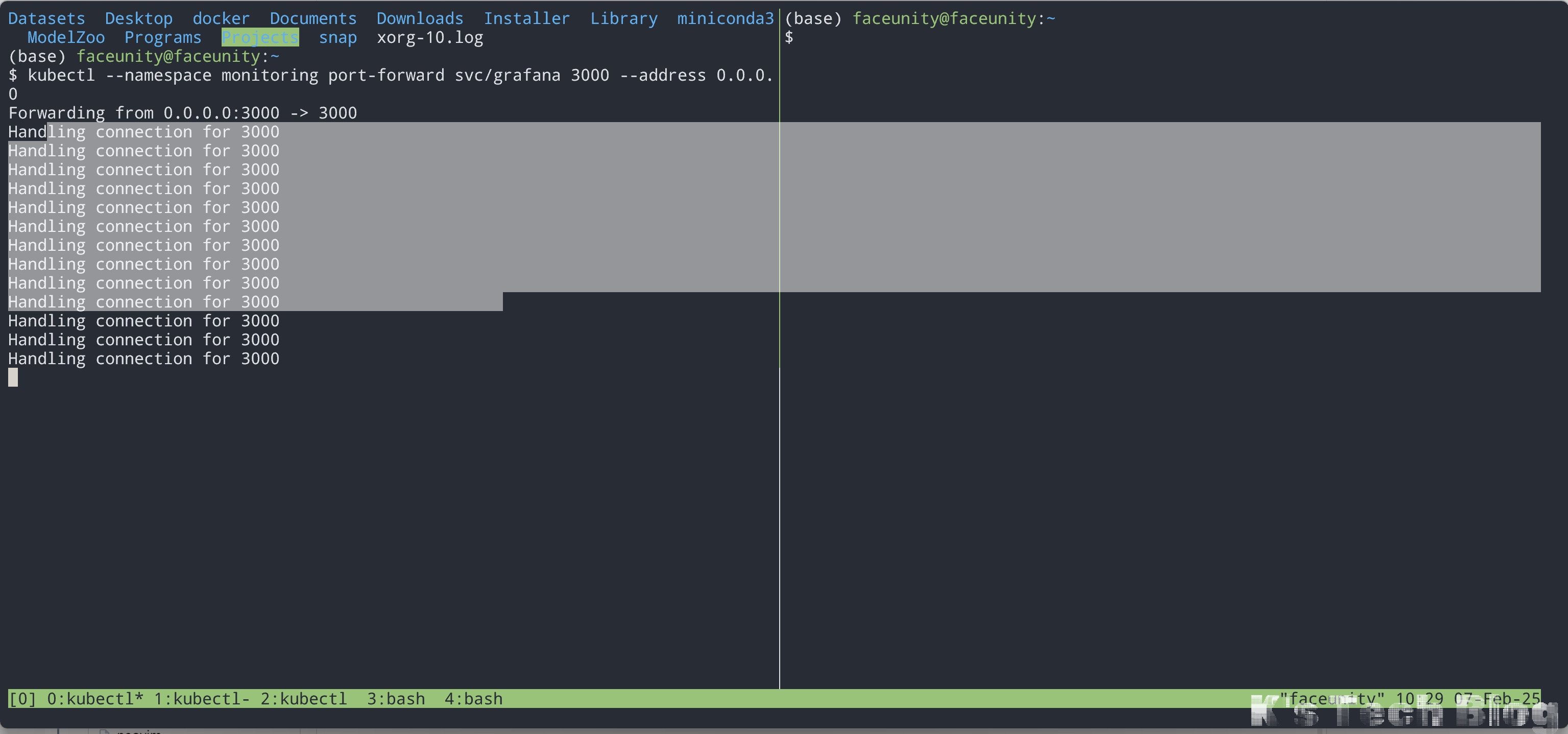Click the highlighted Projects directory name

click(x=260, y=37)
